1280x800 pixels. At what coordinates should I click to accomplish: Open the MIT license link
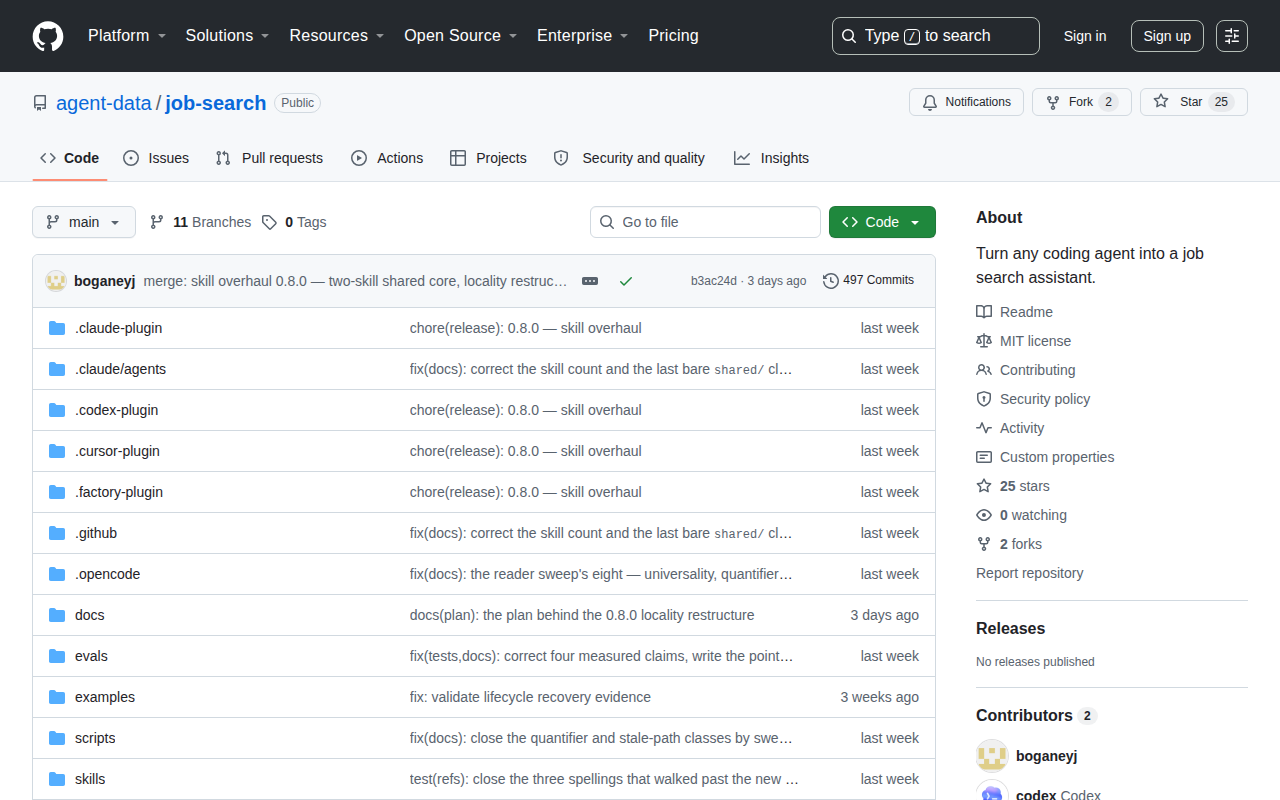coord(1023,341)
